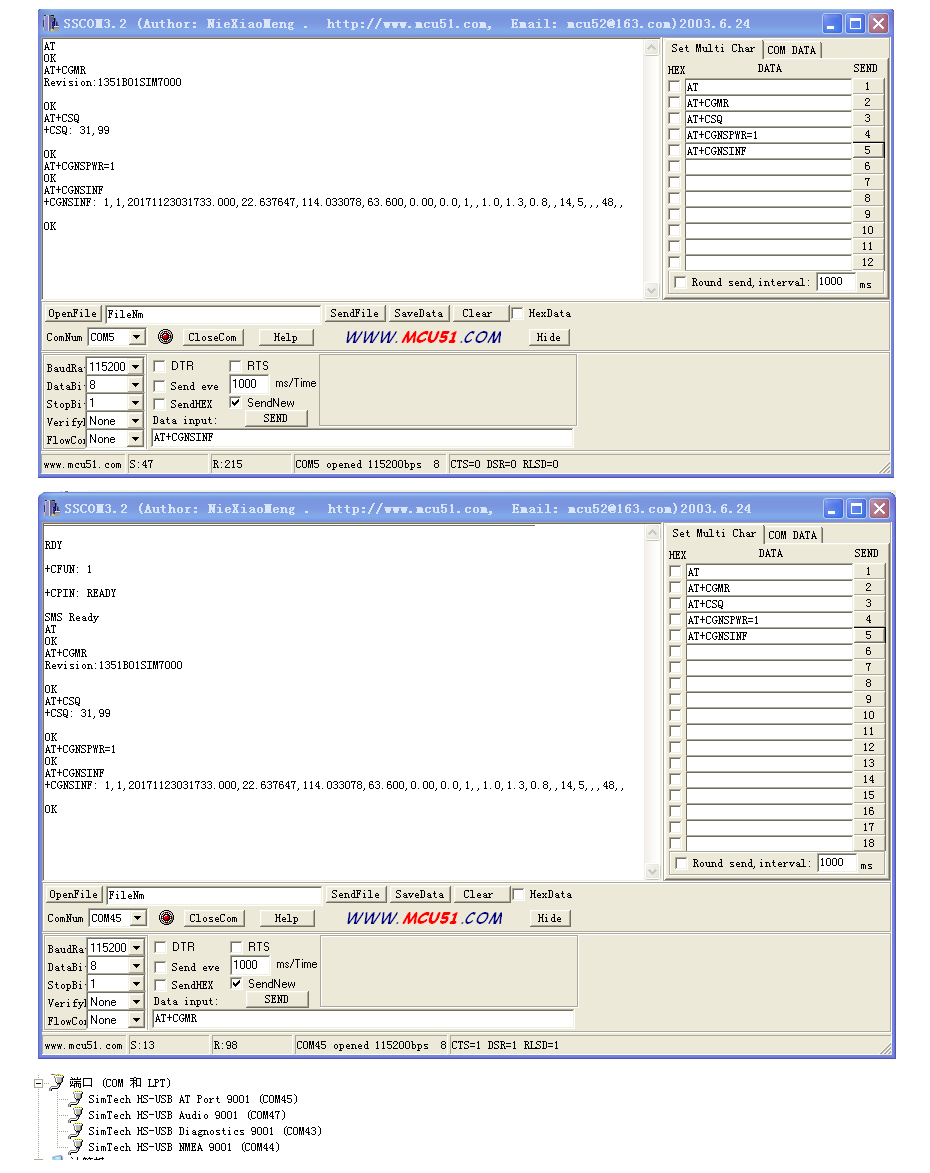Click OpenFile in the COM5 window

point(73,313)
